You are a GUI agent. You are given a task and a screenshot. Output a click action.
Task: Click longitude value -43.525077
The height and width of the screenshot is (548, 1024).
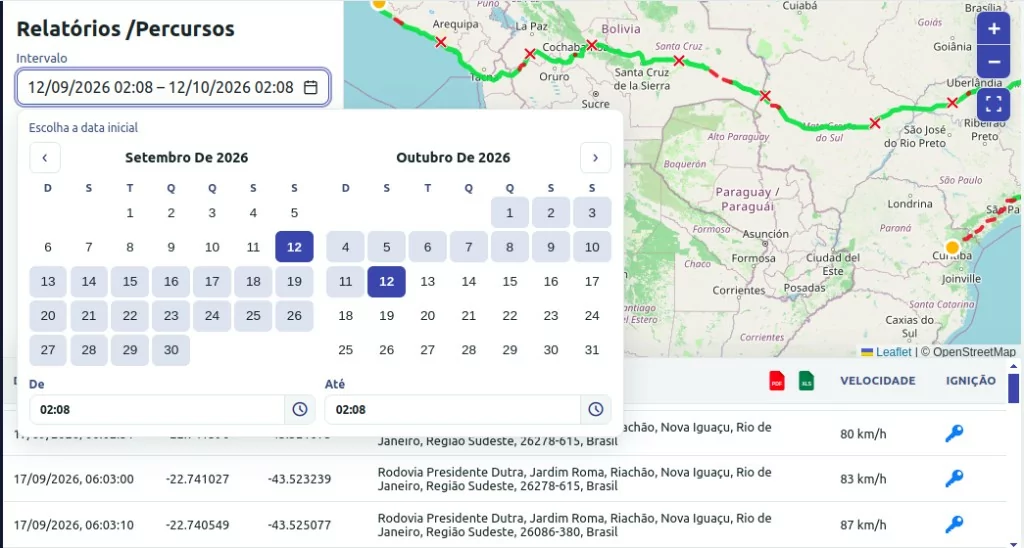(299, 524)
